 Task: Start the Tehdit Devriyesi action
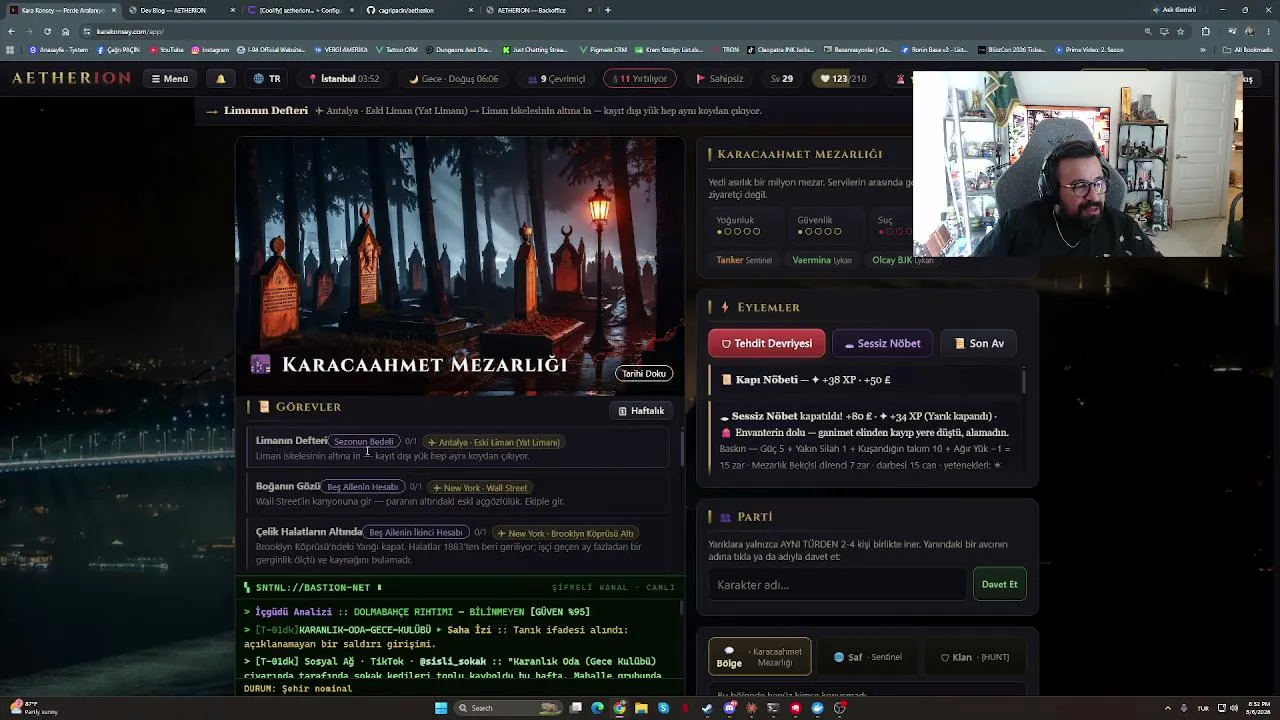click(767, 343)
